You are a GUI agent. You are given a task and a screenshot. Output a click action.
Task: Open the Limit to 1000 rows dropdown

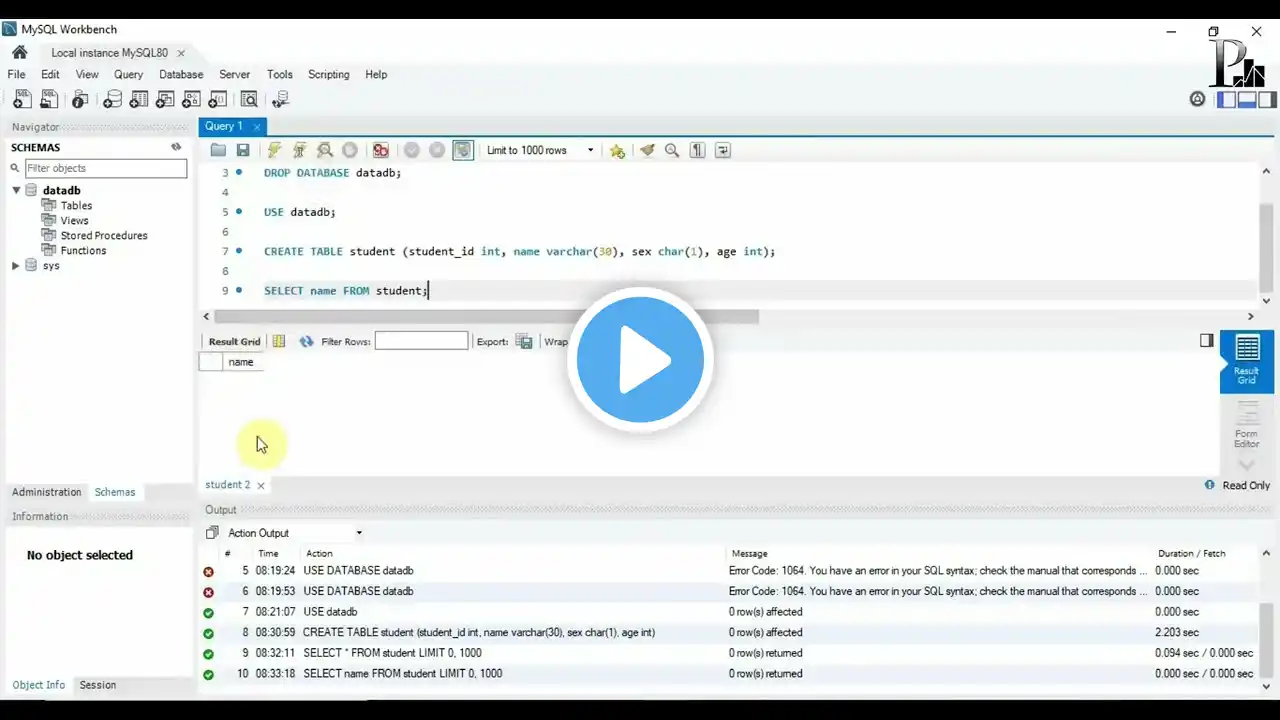[539, 150]
